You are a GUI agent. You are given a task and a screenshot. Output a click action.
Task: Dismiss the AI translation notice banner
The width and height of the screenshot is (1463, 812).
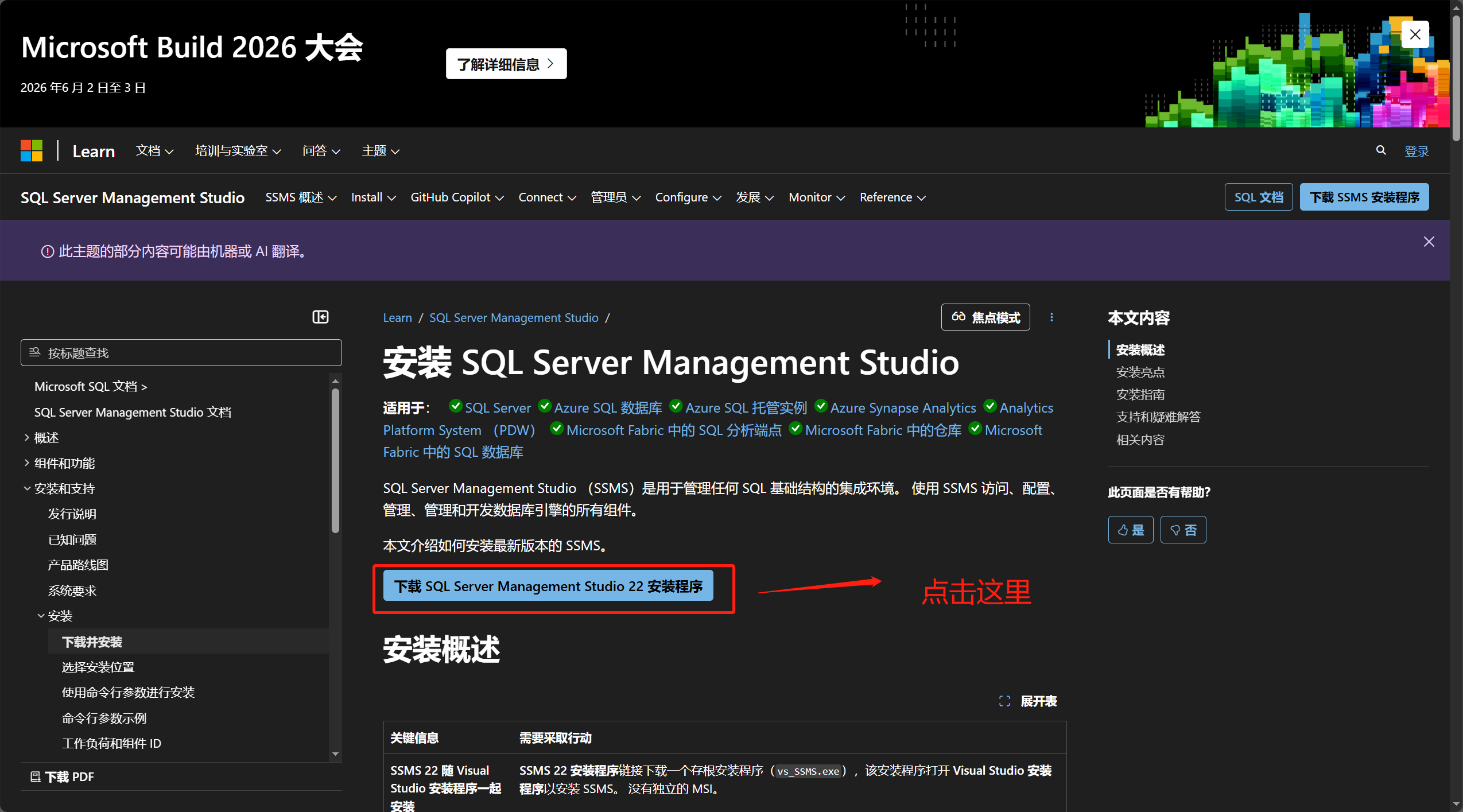pos(1429,242)
